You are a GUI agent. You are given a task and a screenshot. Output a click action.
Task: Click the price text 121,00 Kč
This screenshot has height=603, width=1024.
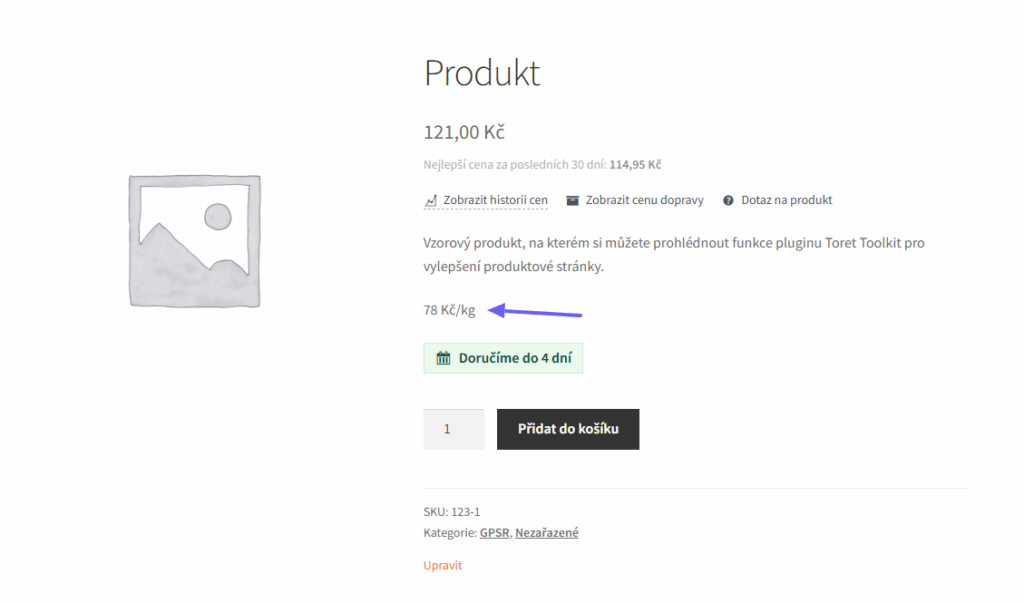pos(464,131)
